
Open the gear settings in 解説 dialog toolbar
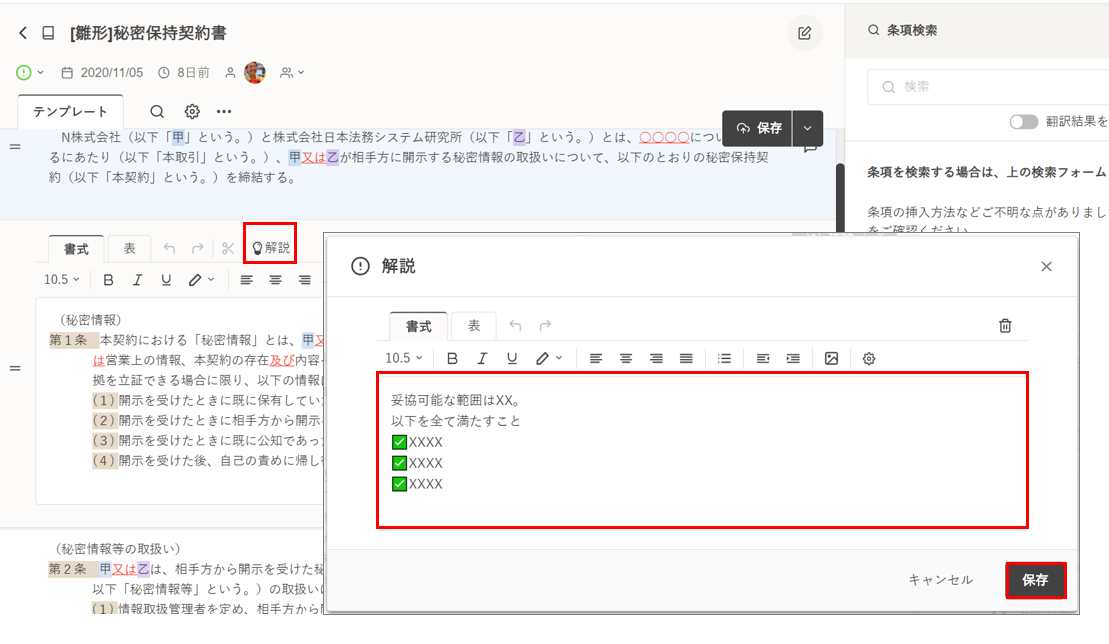[869, 358]
